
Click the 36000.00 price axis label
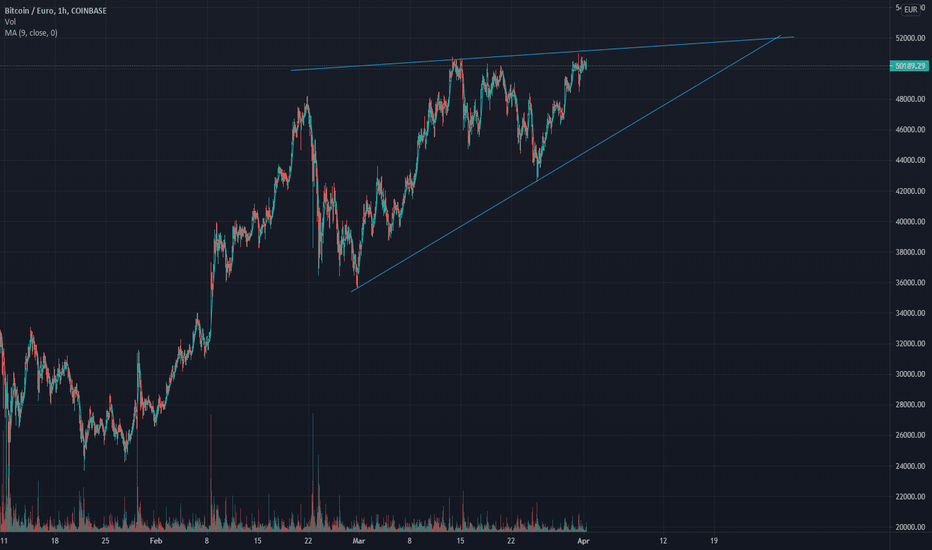click(910, 283)
